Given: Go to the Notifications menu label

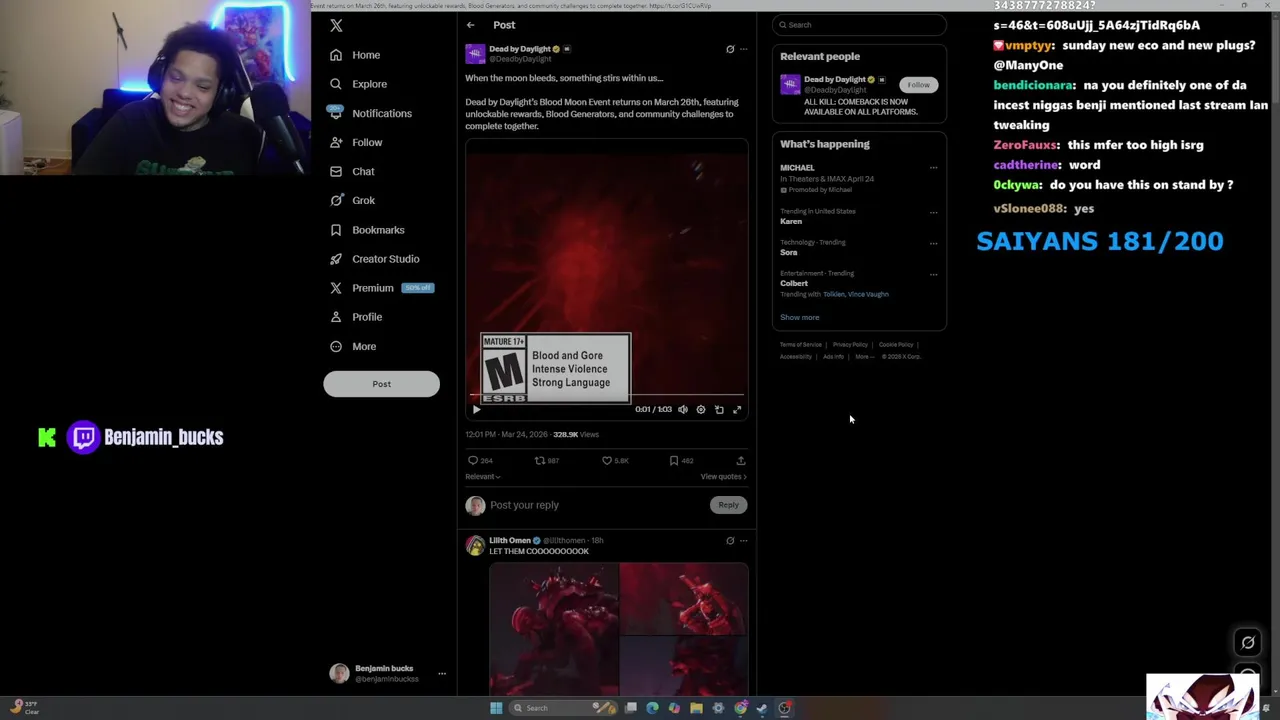Looking at the screenshot, I should [382, 113].
